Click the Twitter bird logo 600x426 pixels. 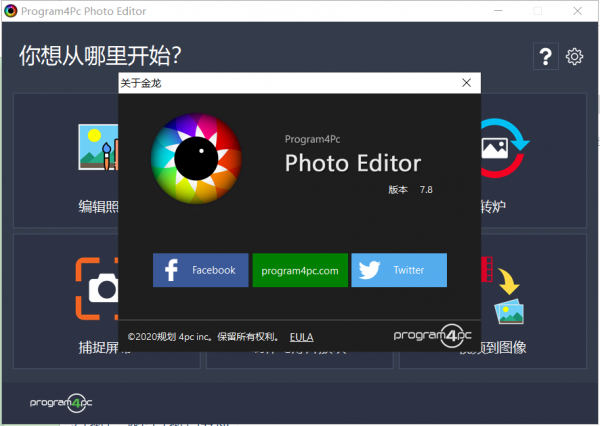[x=369, y=270]
